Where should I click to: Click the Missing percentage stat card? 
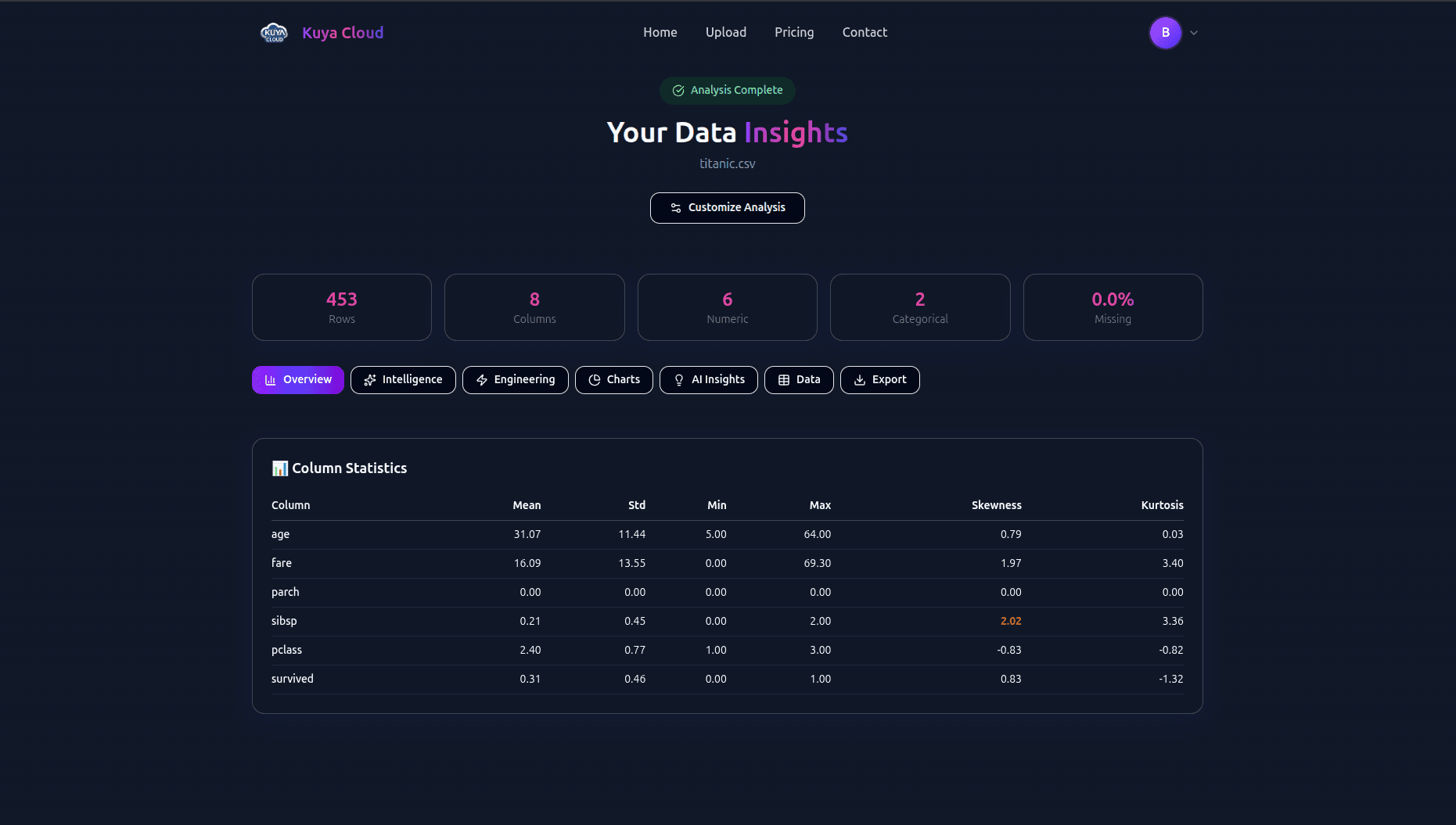[x=1113, y=307]
